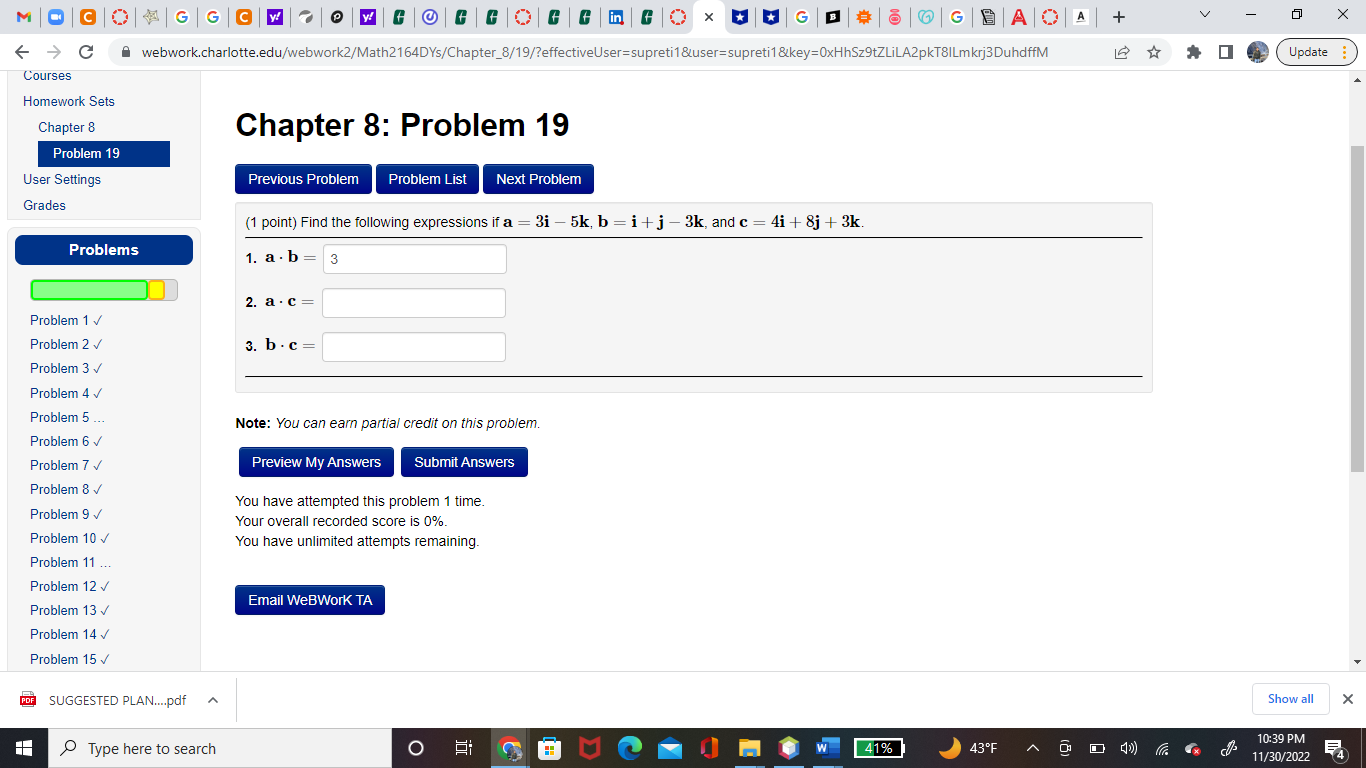Switch to the Zoom browser tab
Viewport: 1366px width, 768px height.
coord(55,17)
